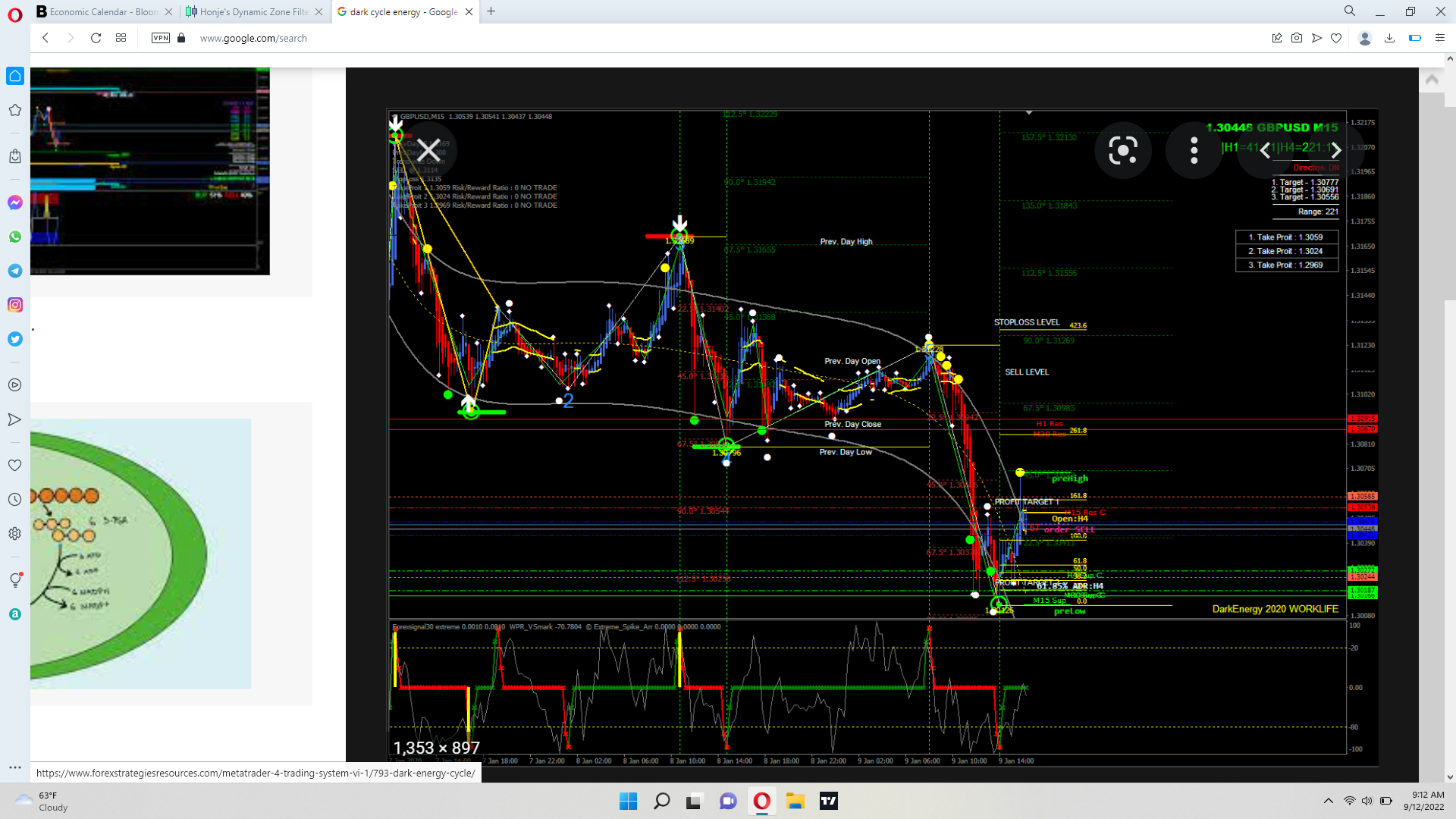The image size is (1456, 819).
Task: Reload the current page
Action: pos(96,38)
